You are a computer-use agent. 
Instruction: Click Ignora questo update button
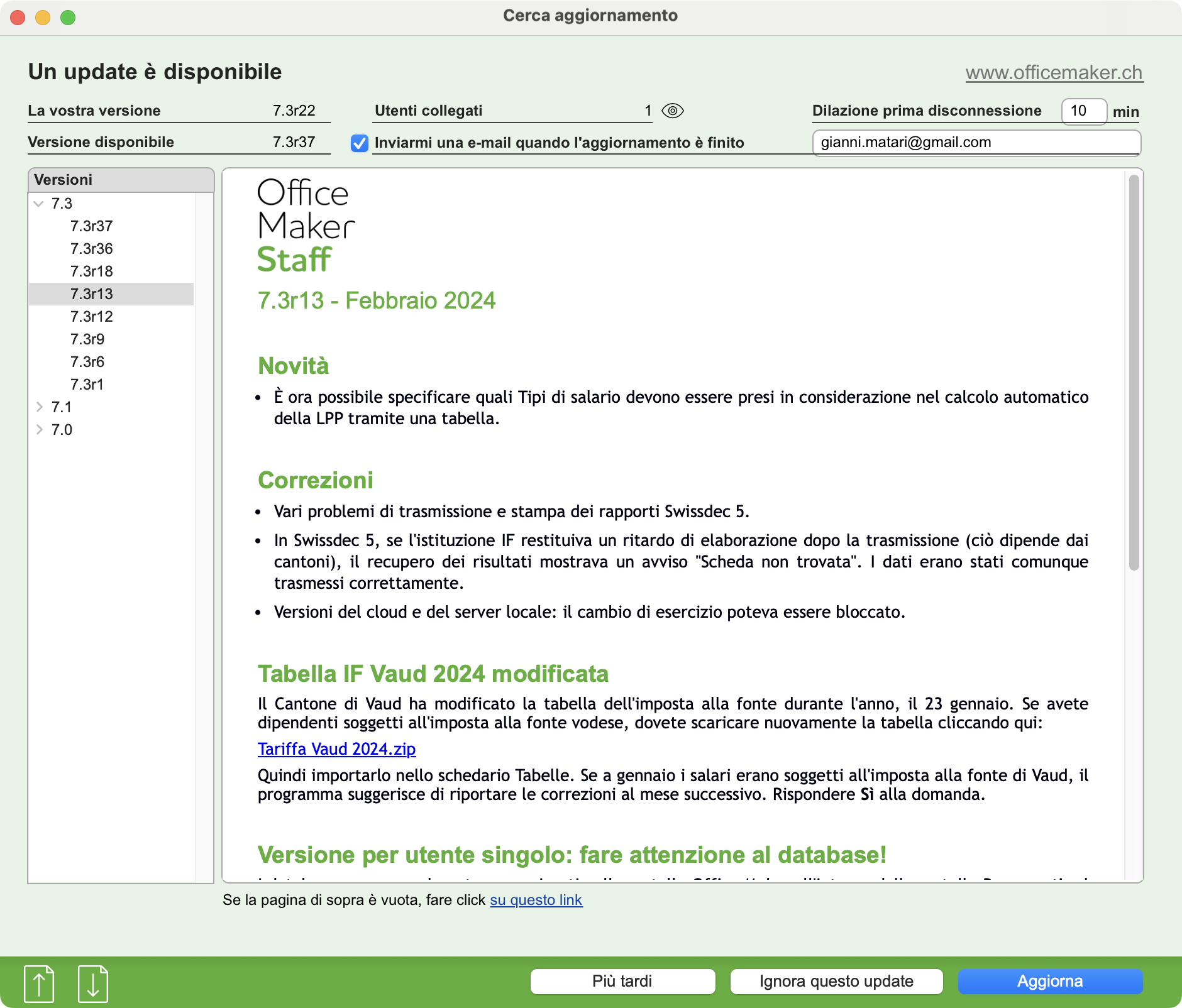coord(836,982)
